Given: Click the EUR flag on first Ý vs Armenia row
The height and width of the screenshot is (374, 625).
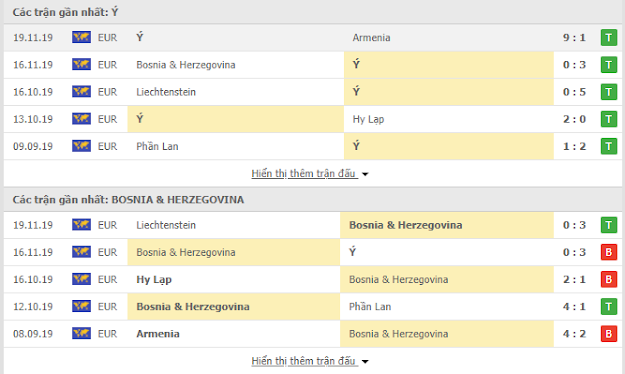Looking at the screenshot, I should coord(81,37).
